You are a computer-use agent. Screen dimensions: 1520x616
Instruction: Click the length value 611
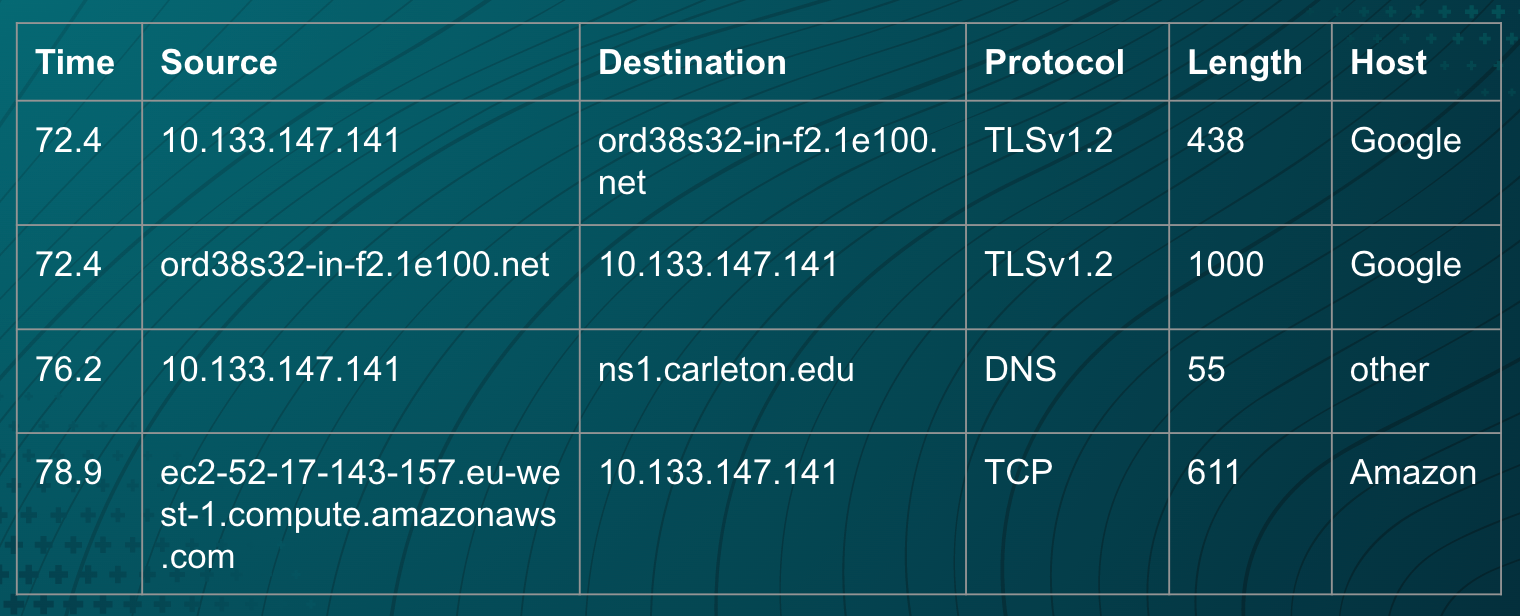click(1213, 472)
